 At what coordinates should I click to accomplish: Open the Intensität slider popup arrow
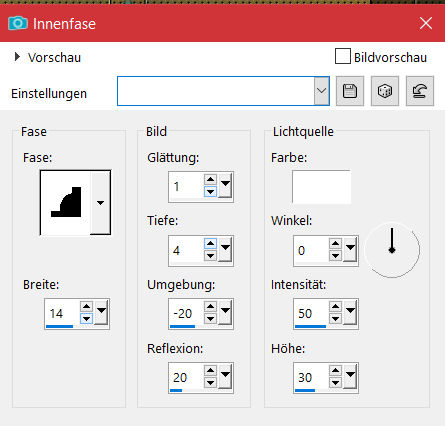[x=350, y=312]
